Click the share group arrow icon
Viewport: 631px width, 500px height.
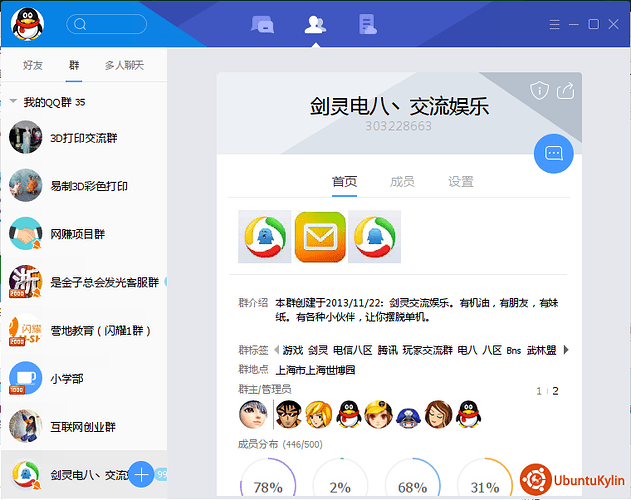tap(565, 90)
